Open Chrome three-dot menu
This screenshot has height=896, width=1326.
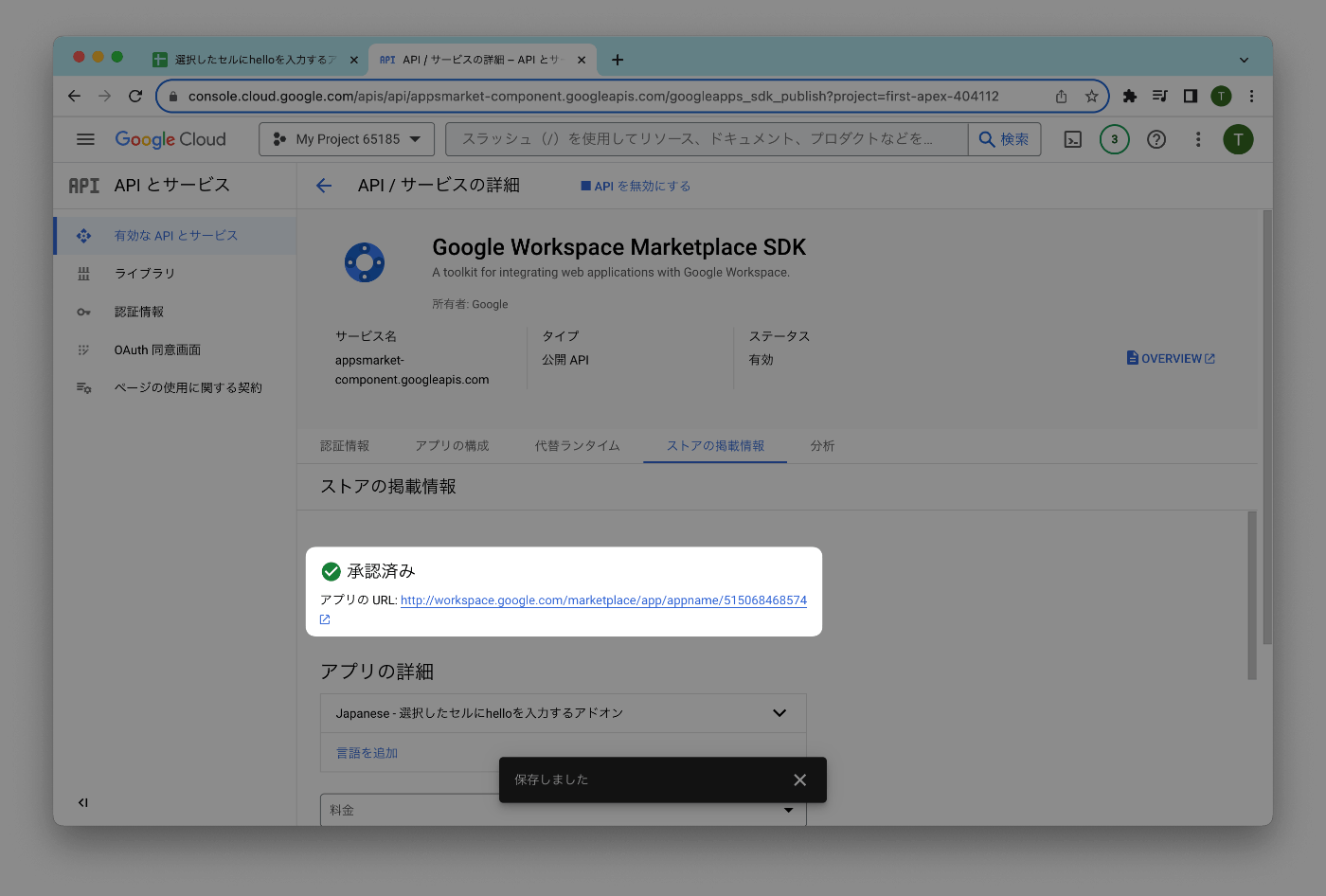click(1251, 96)
